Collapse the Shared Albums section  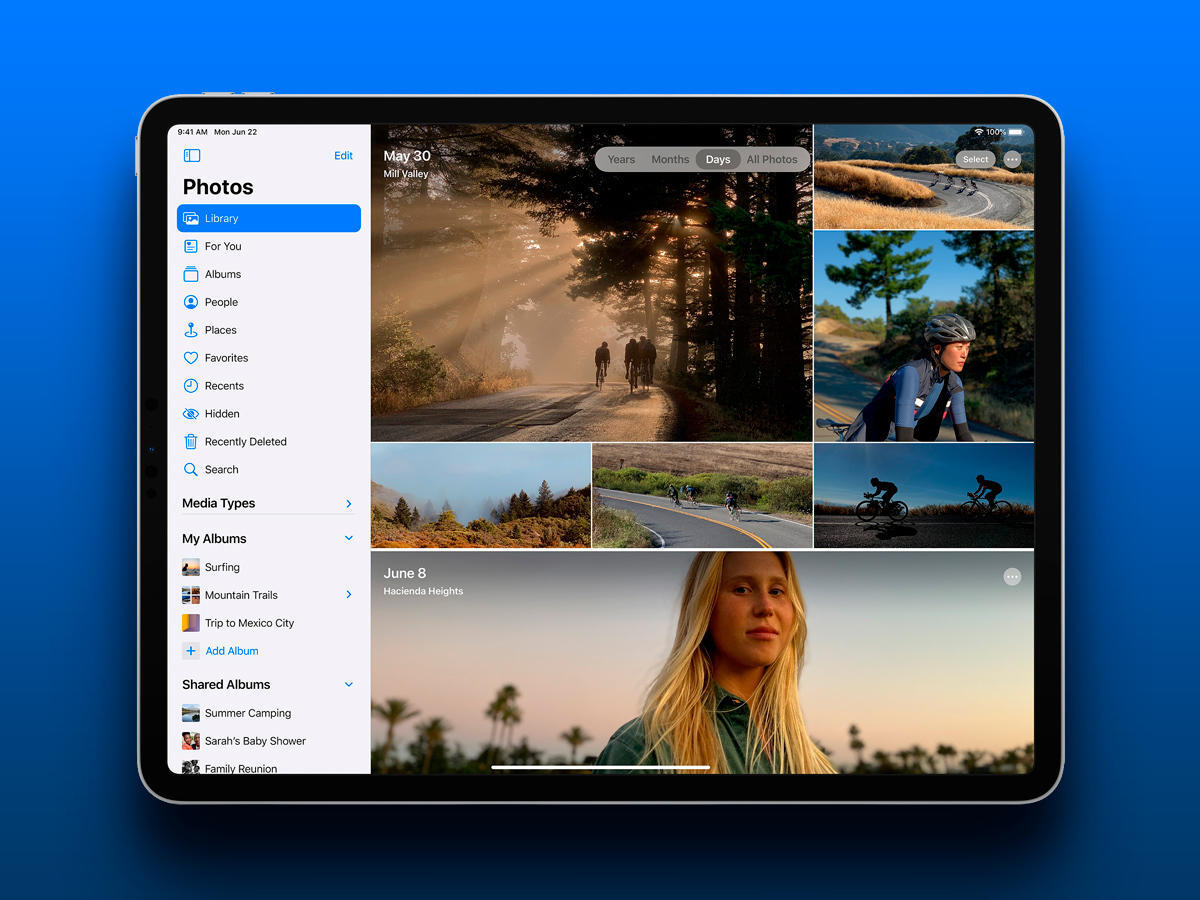click(x=349, y=685)
